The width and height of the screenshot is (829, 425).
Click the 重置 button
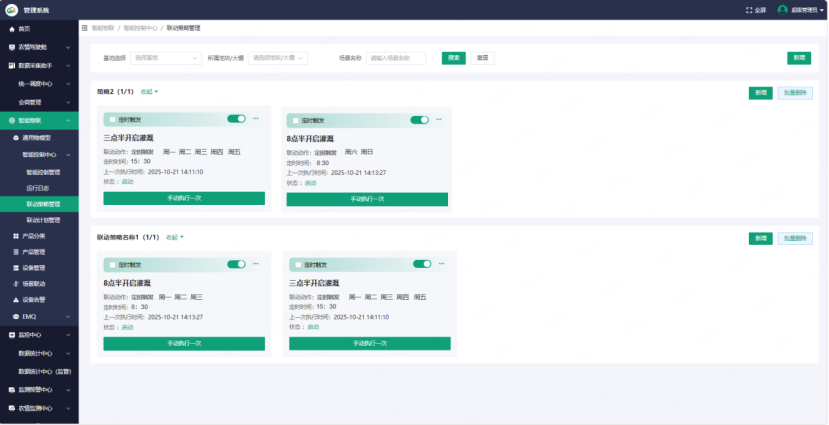(483, 58)
